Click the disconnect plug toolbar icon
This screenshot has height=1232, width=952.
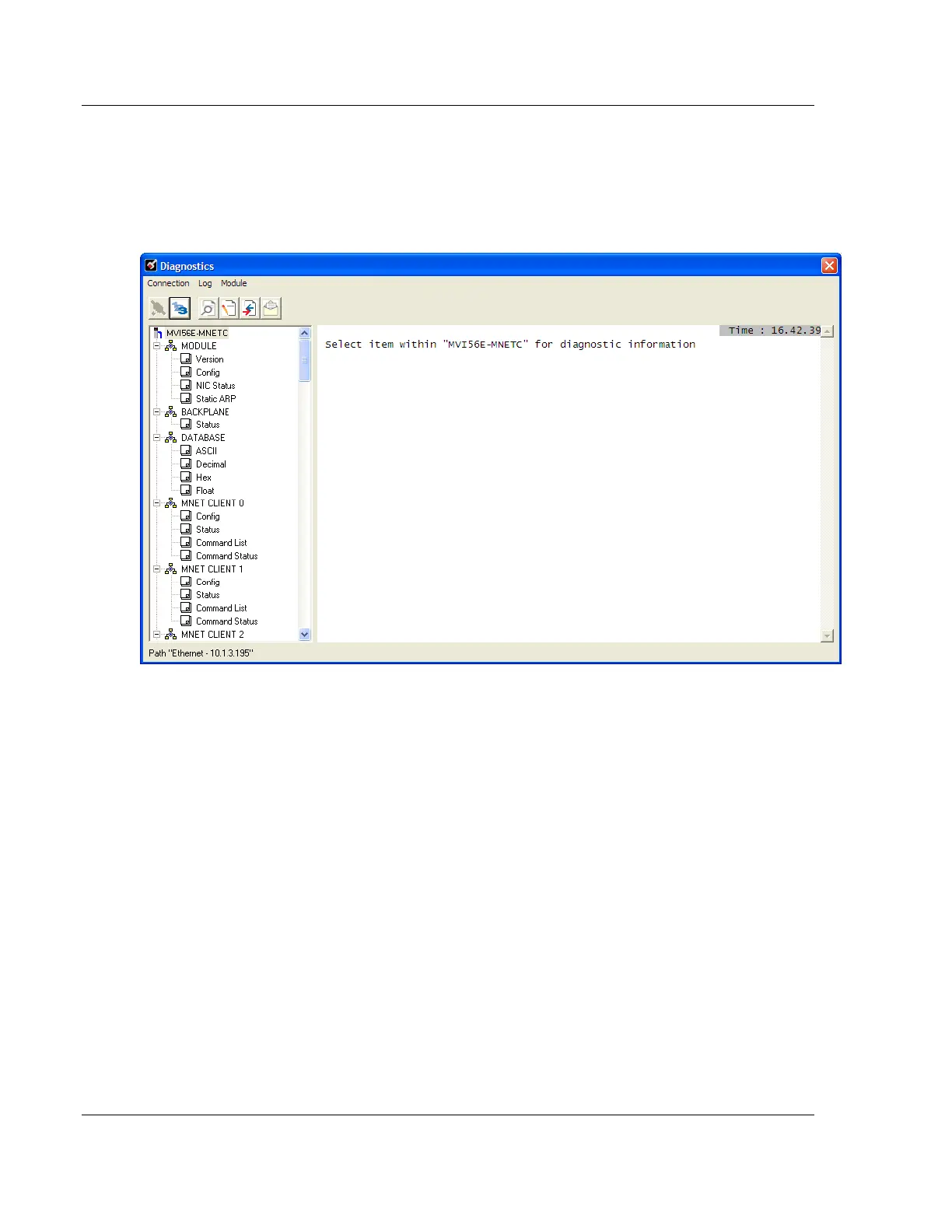[x=159, y=309]
